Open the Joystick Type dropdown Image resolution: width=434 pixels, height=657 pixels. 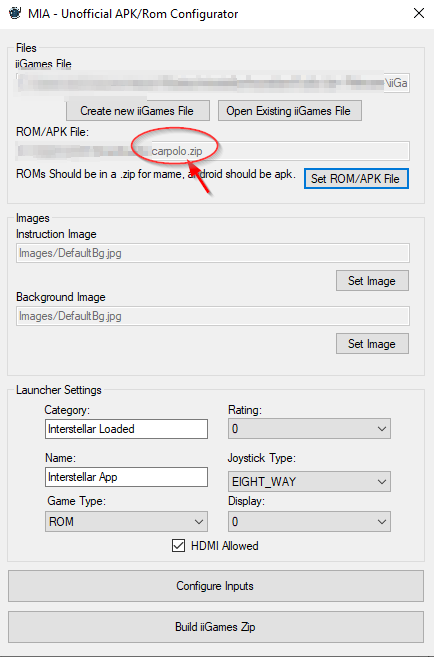309,481
